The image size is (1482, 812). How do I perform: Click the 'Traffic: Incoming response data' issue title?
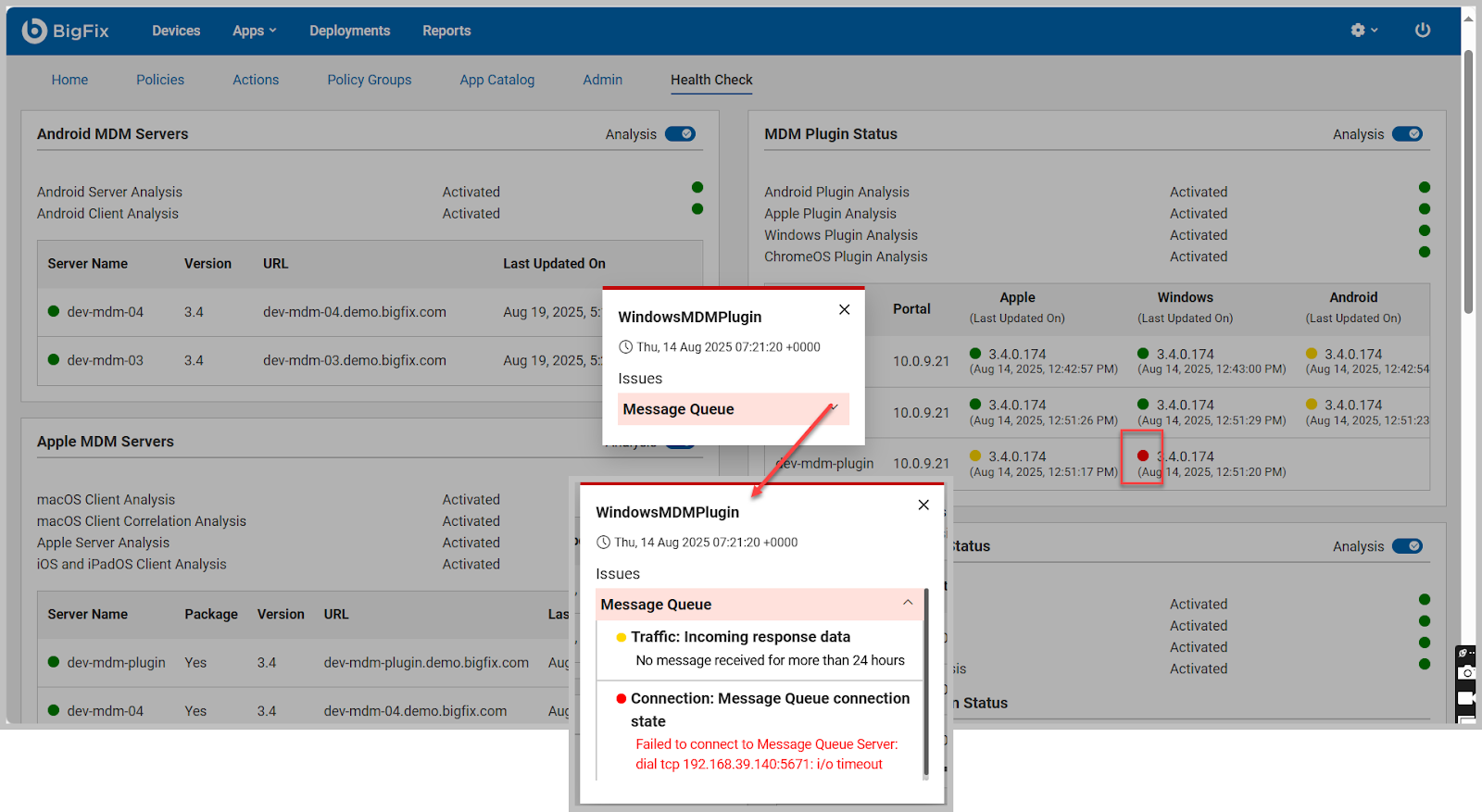740,637
